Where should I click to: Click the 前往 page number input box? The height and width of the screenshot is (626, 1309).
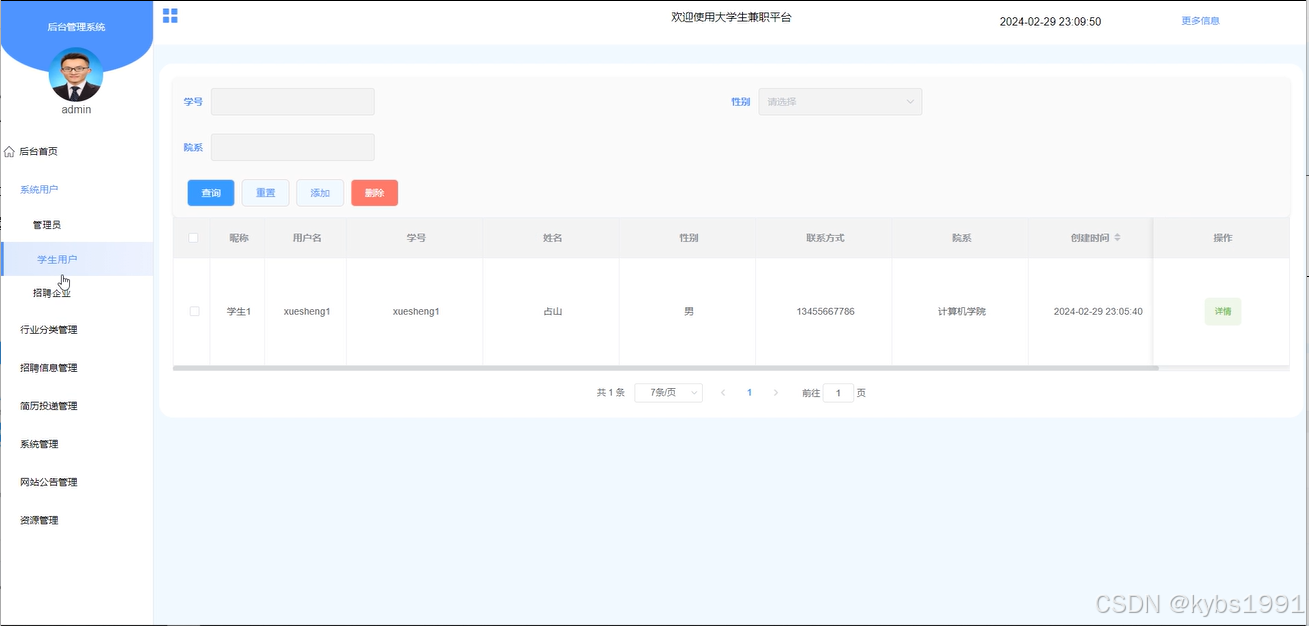pyautogui.click(x=838, y=393)
